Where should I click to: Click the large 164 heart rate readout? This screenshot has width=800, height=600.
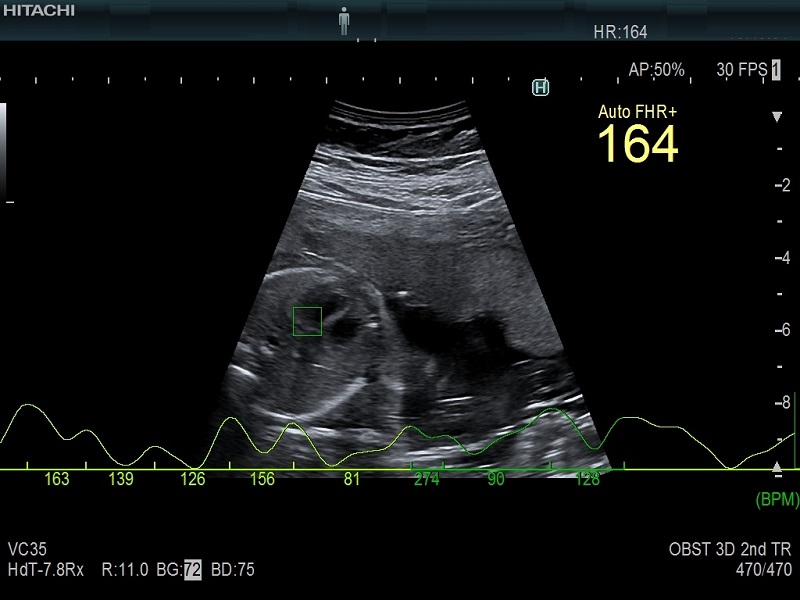point(638,144)
